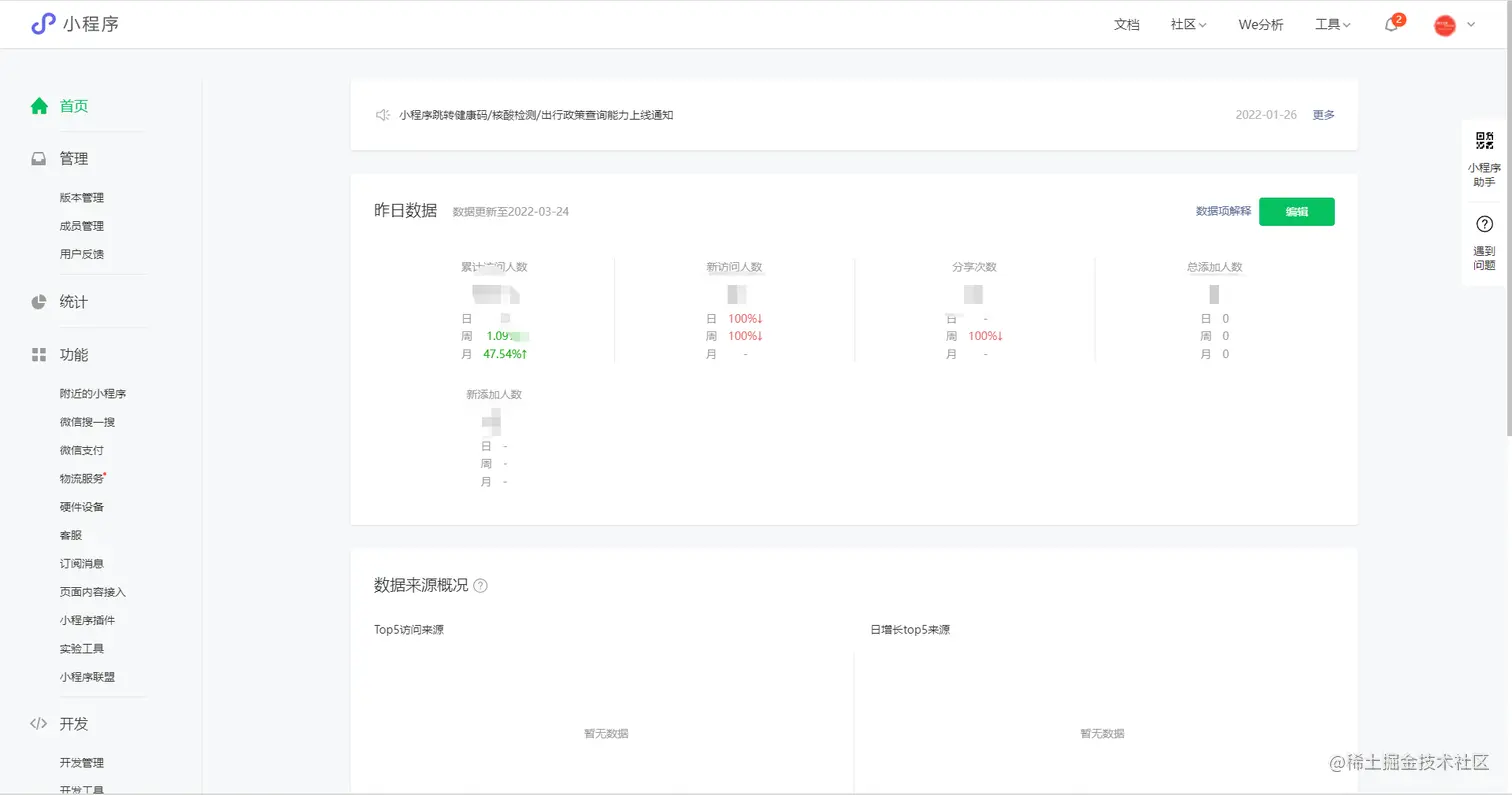Click the 47.54% monthly growth value
This screenshot has width=1512, height=795.
point(505,354)
